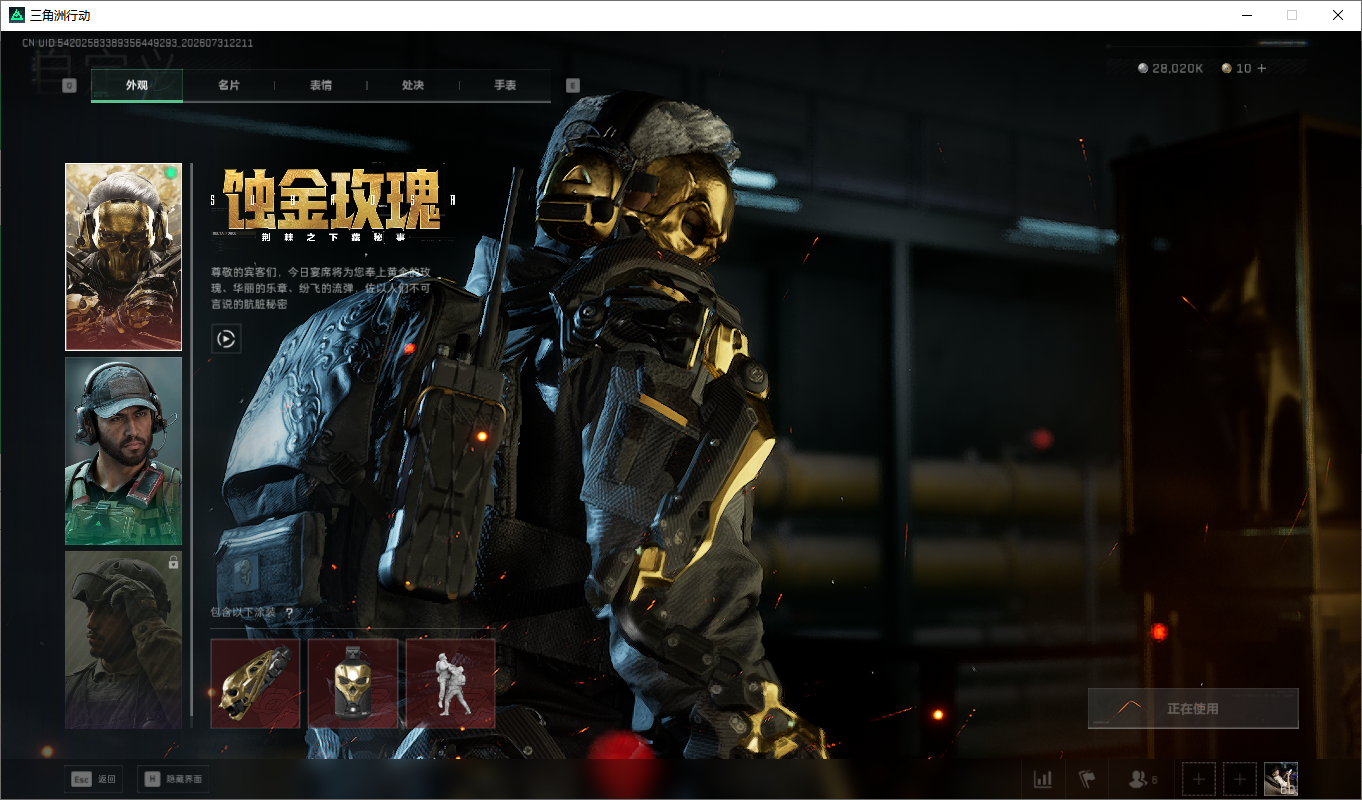The height and width of the screenshot is (800, 1362).
Task: Click the second empty teammate plus slot
Action: [x=1240, y=779]
